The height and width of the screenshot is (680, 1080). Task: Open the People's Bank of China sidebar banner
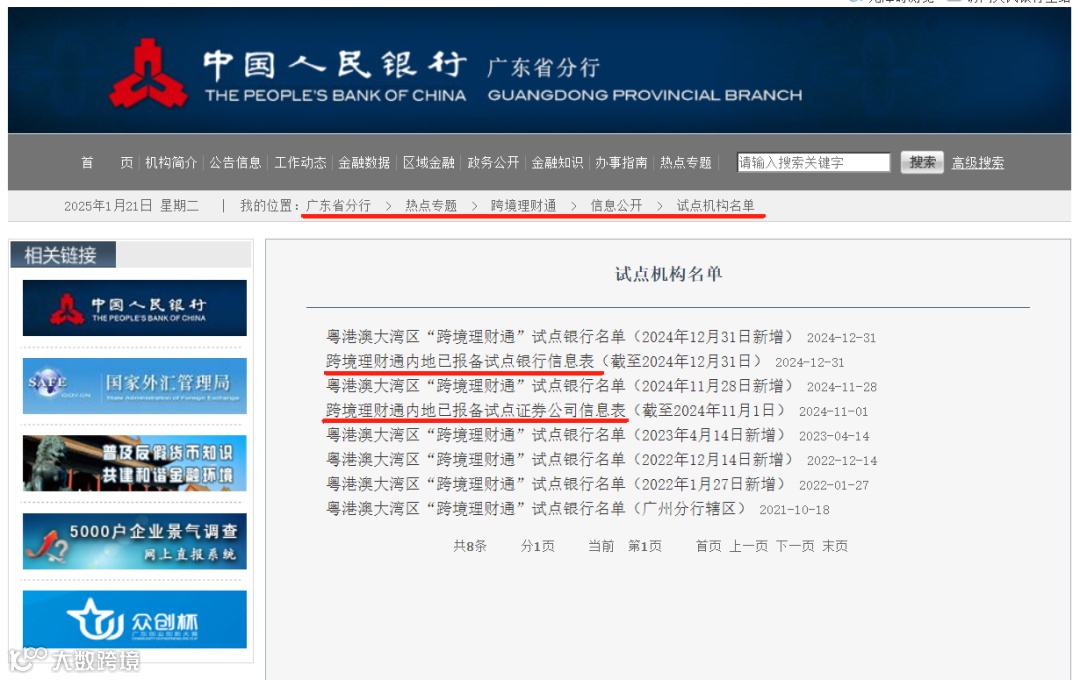tap(134, 308)
